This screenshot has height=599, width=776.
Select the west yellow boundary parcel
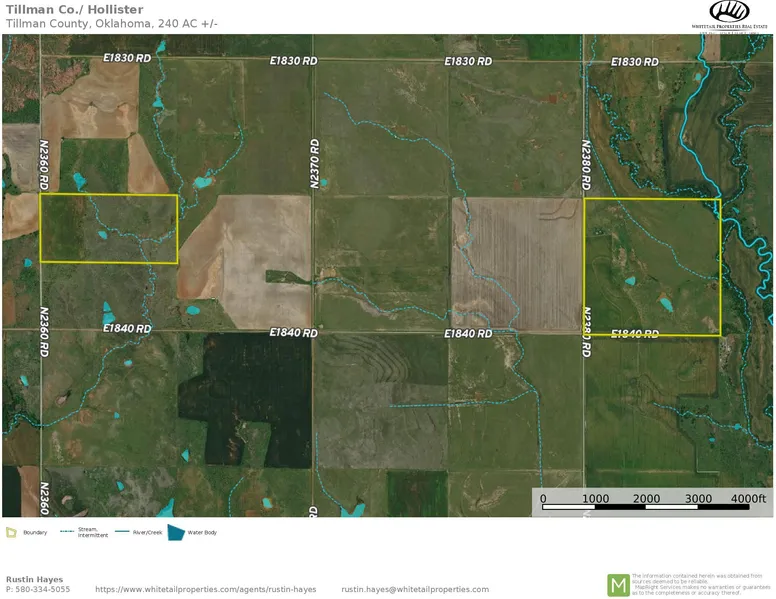[x=108, y=229]
